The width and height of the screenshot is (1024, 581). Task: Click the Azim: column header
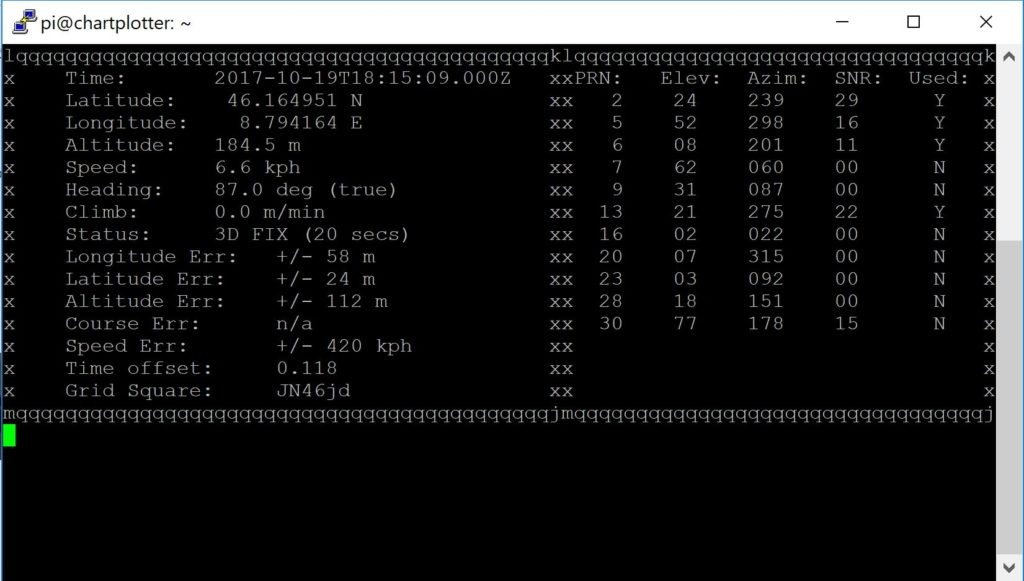click(x=777, y=78)
